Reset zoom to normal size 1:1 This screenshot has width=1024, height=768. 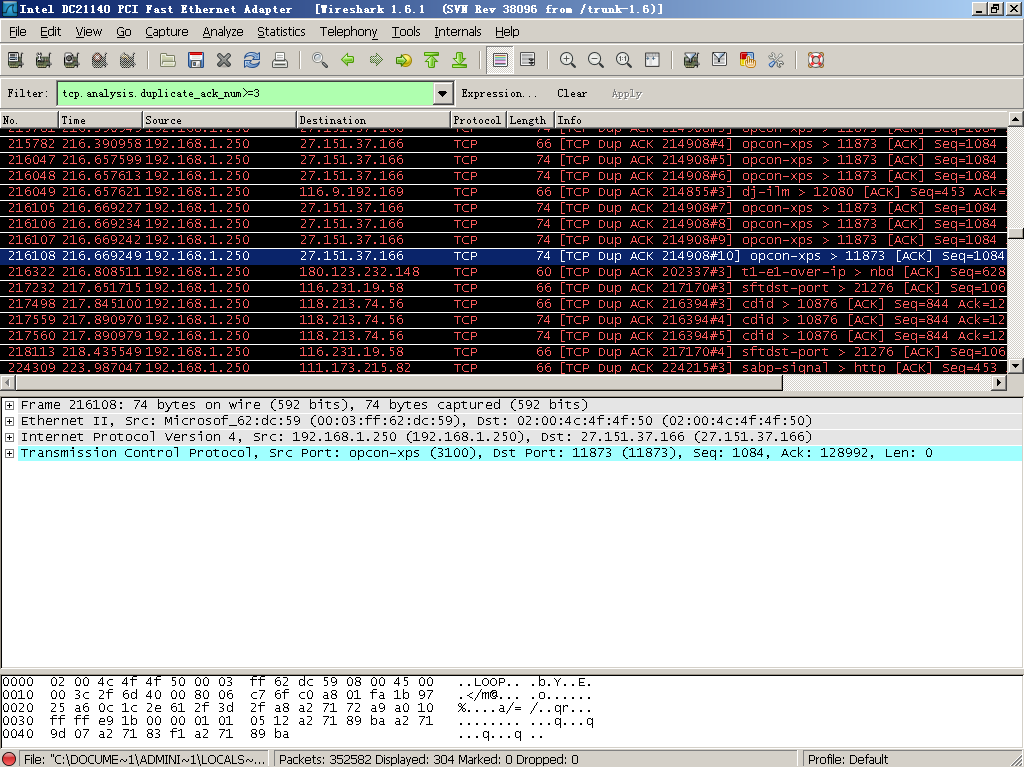point(624,60)
